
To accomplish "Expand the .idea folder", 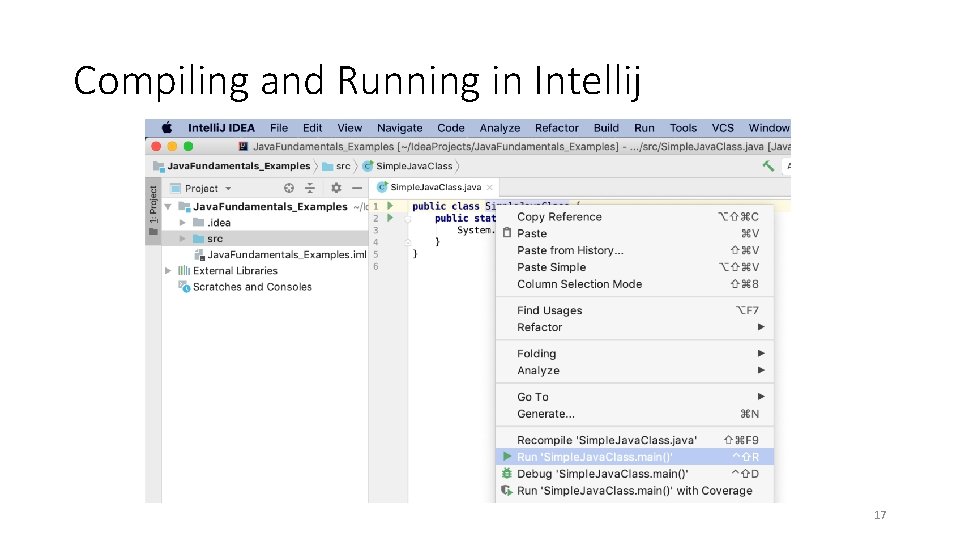I will pyautogui.click(x=182, y=222).
